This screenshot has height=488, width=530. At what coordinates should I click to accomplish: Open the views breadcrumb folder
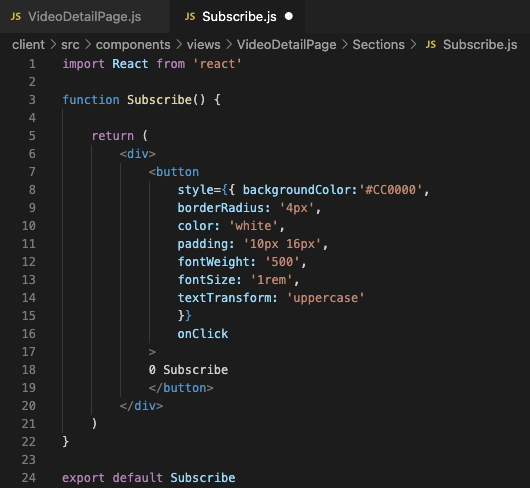[203, 45]
